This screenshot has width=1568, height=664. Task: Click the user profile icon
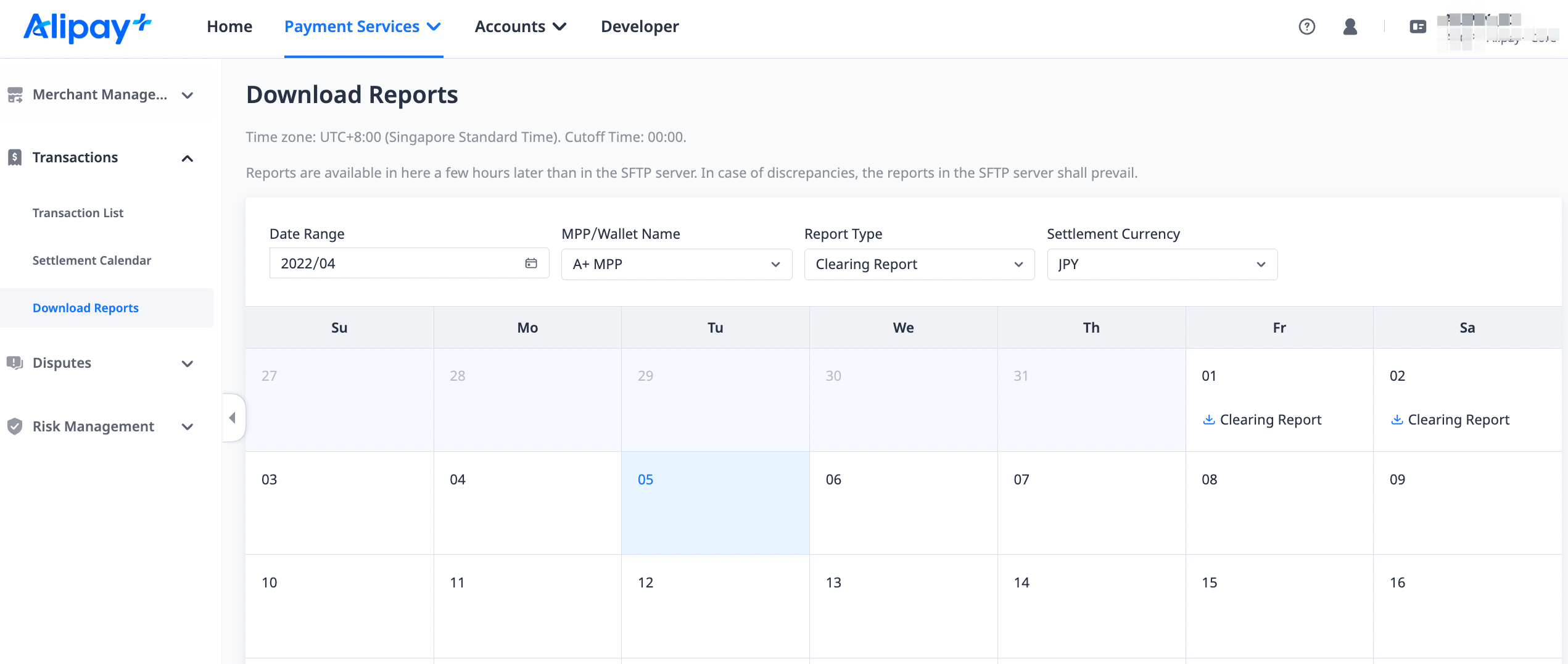pos(1350,27)
